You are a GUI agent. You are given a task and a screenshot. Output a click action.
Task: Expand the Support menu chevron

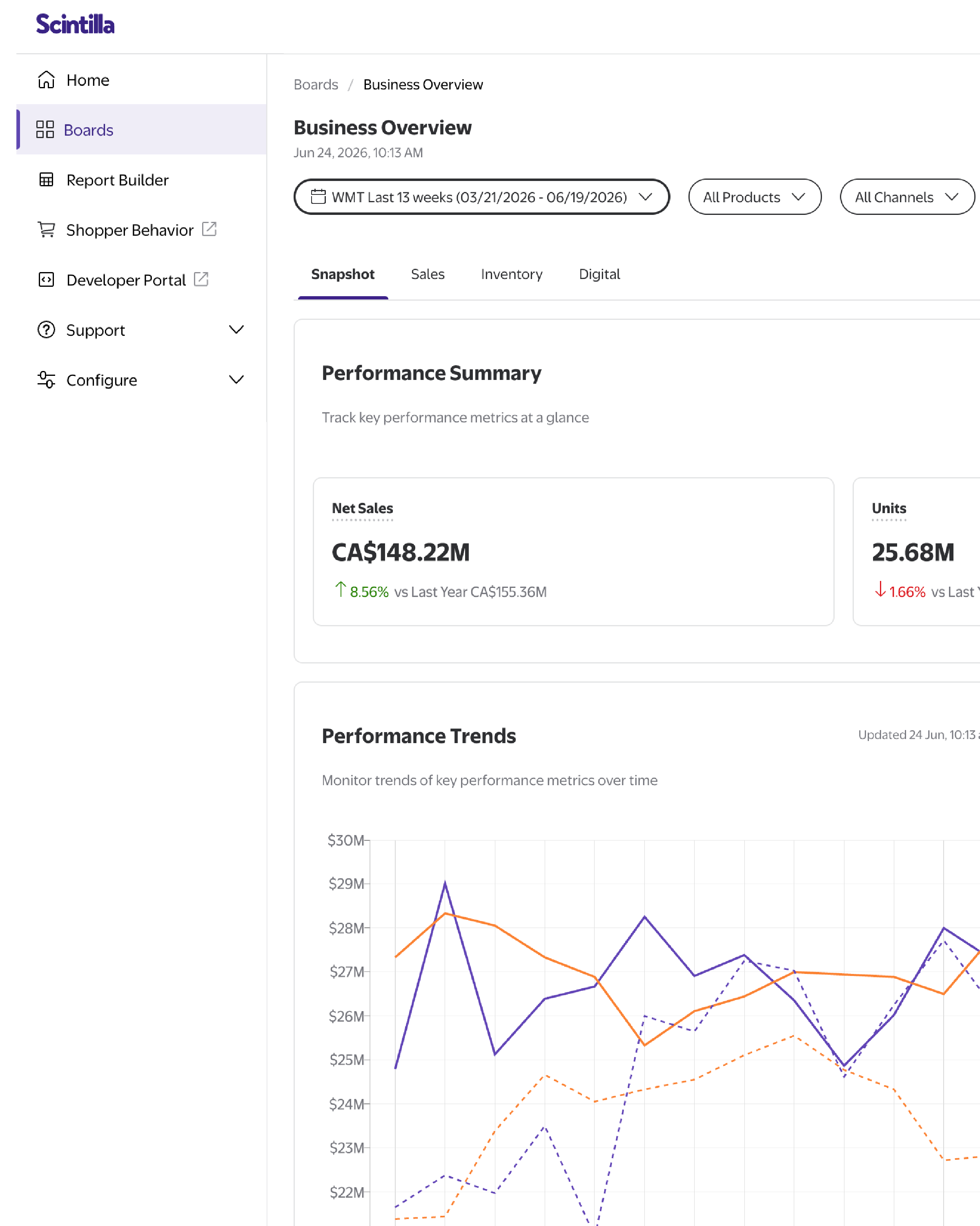[236, 330]
